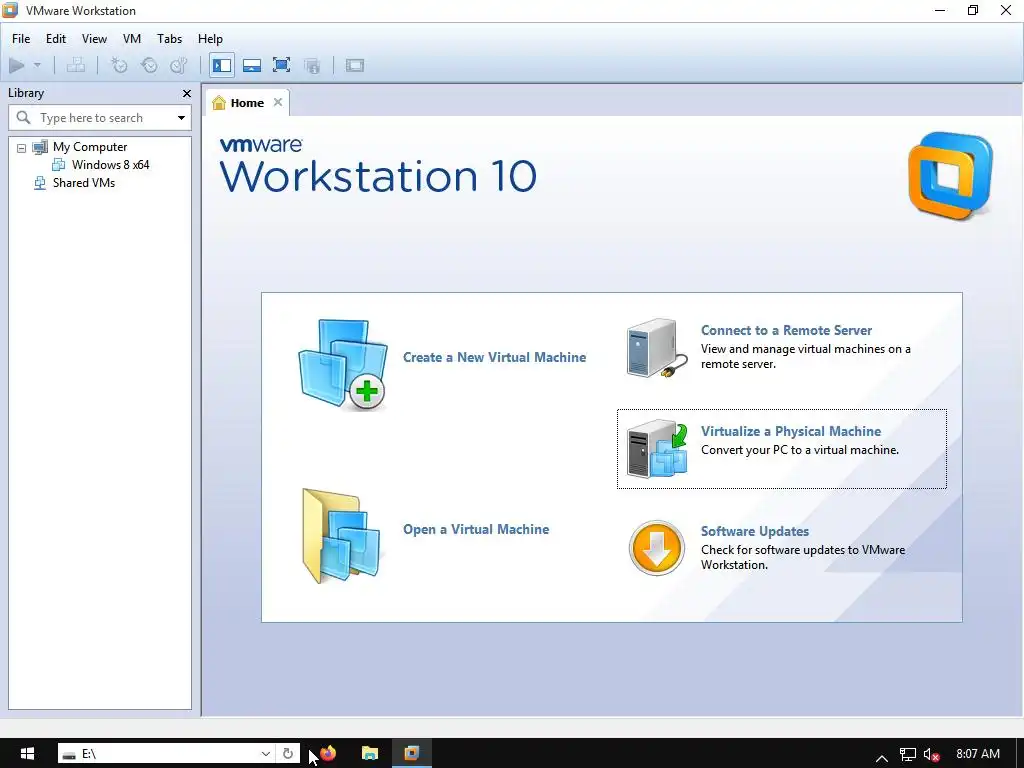Viewport: 1024px width, 768px height.
Task: Click the open virtual machine folder icon
Action: pos(341,536)
